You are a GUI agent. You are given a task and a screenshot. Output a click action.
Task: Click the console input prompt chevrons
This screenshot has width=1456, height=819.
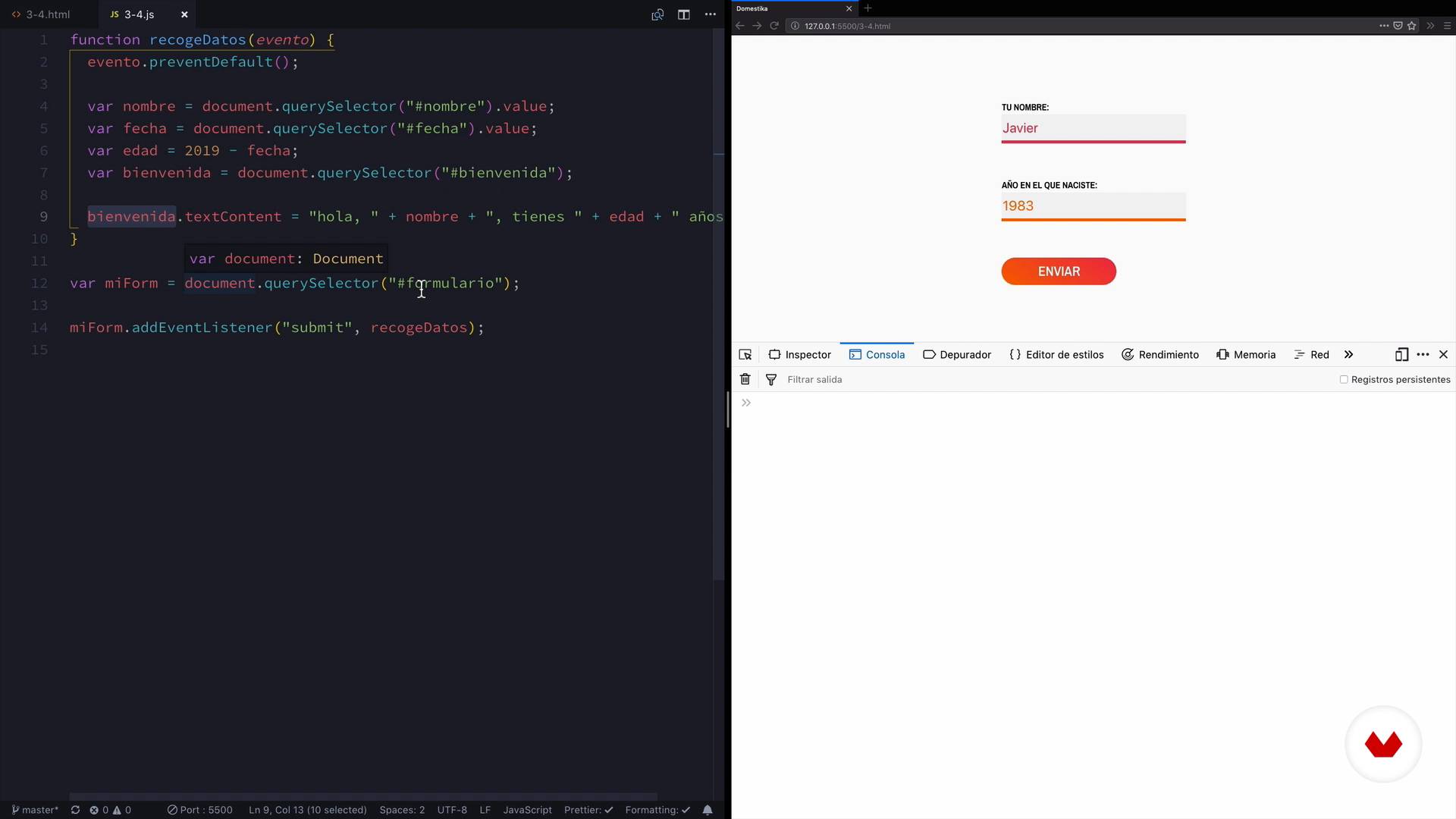point(746,403)
